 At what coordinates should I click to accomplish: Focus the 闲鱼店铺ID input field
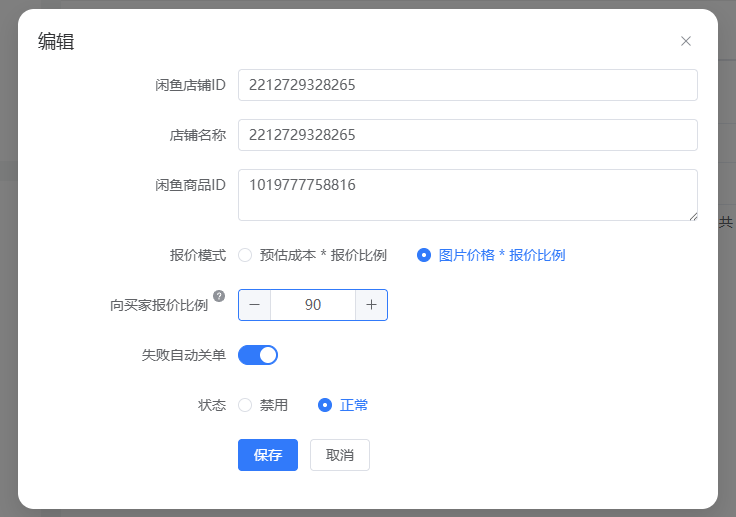click(467, 85)
